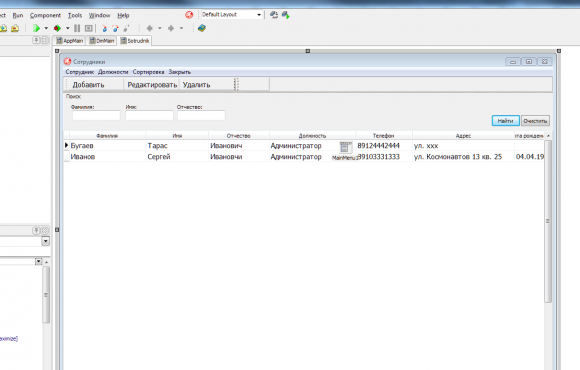Click the Добавить button
This screenshot has width=580, height=370.
88,85
